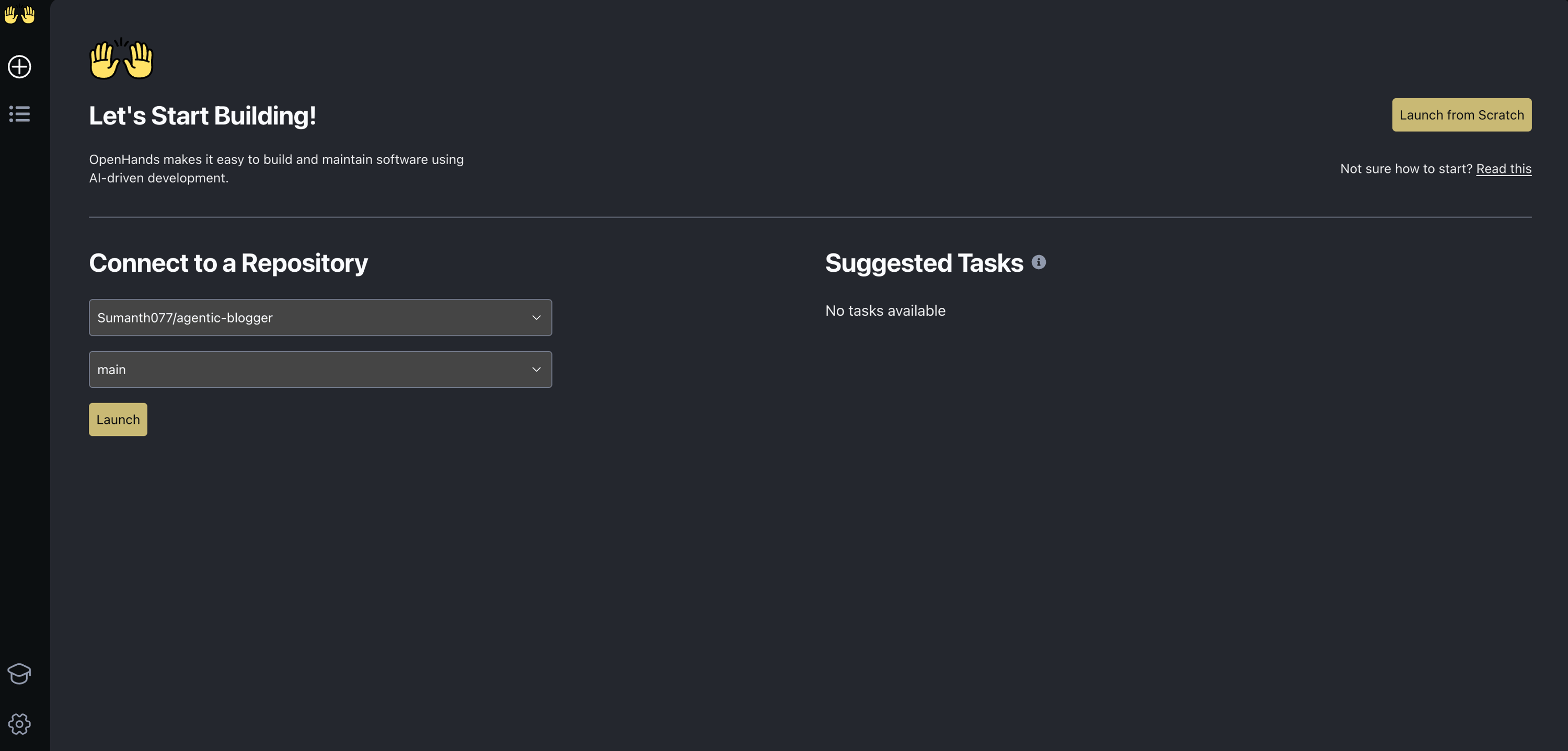Open documentation via the graduation cap icon
Screen dimensions: 1568x751
(19, 674)
